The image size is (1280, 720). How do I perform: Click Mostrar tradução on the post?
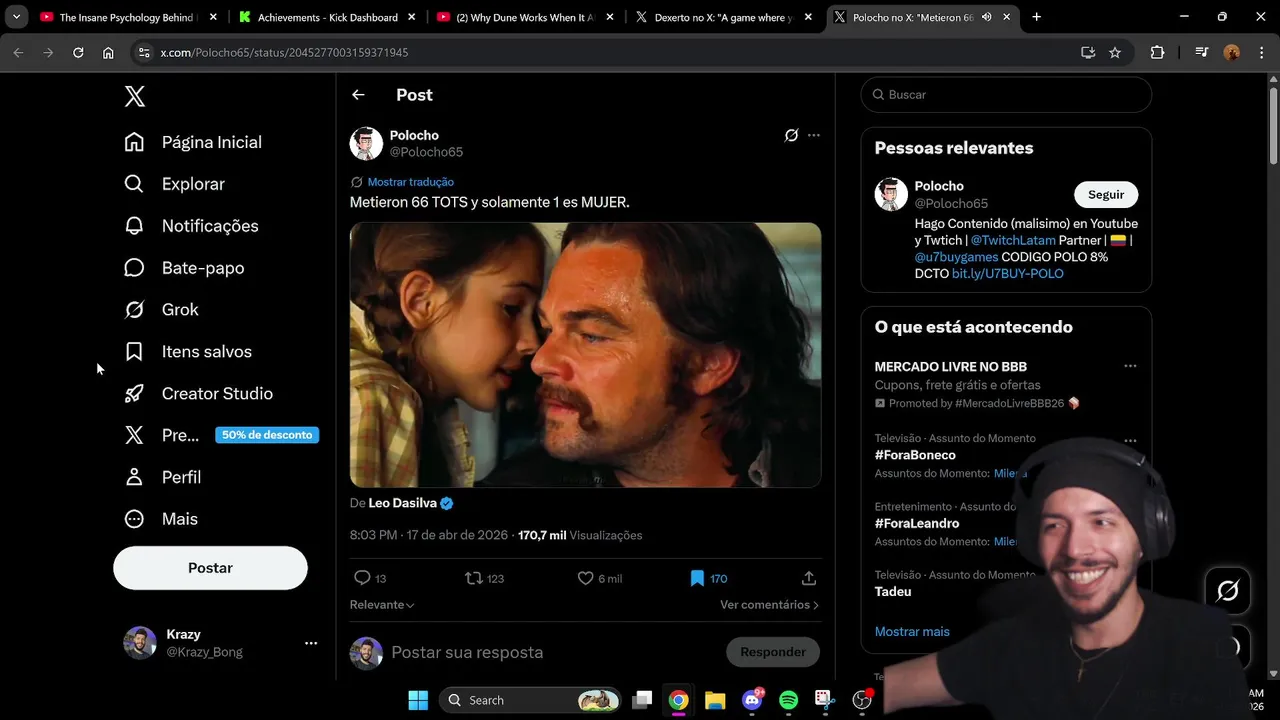410,182
